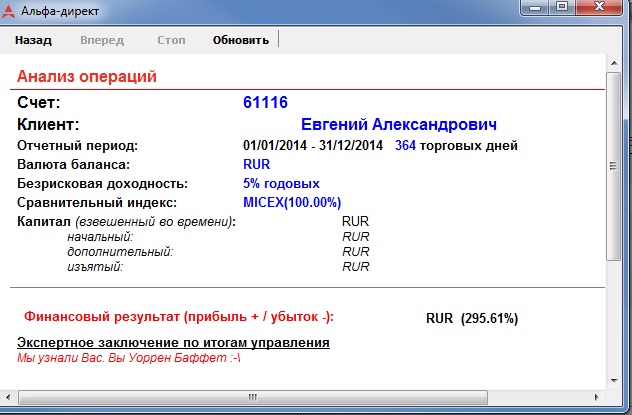Click the vertical scrollbar thumb

(614, 166)
